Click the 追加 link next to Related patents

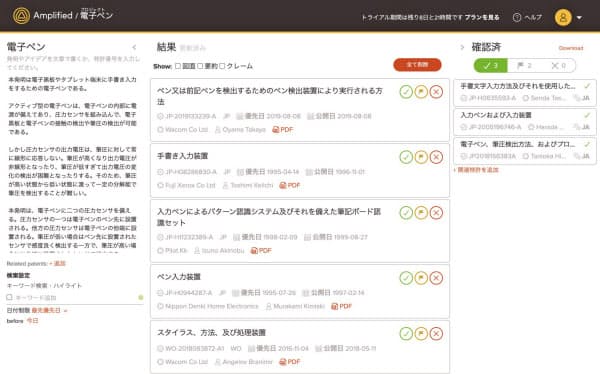click(57, 264)
